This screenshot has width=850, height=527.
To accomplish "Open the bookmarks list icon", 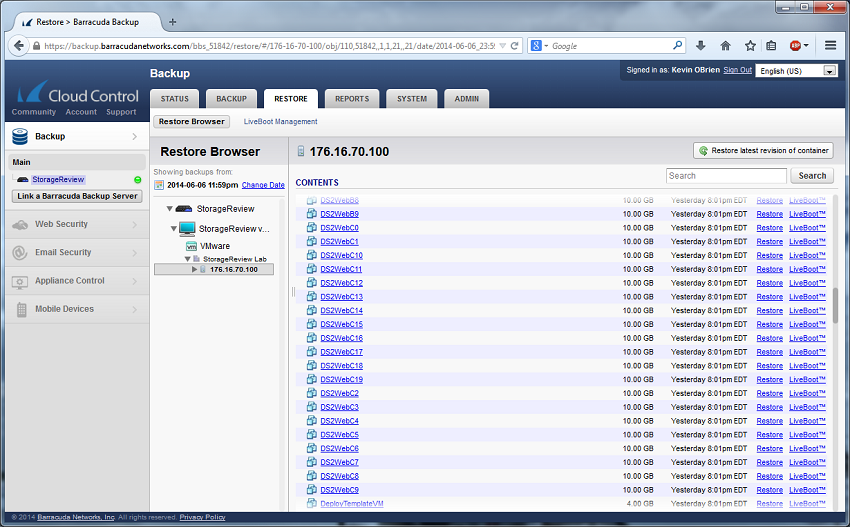I will tap(771, 46).
